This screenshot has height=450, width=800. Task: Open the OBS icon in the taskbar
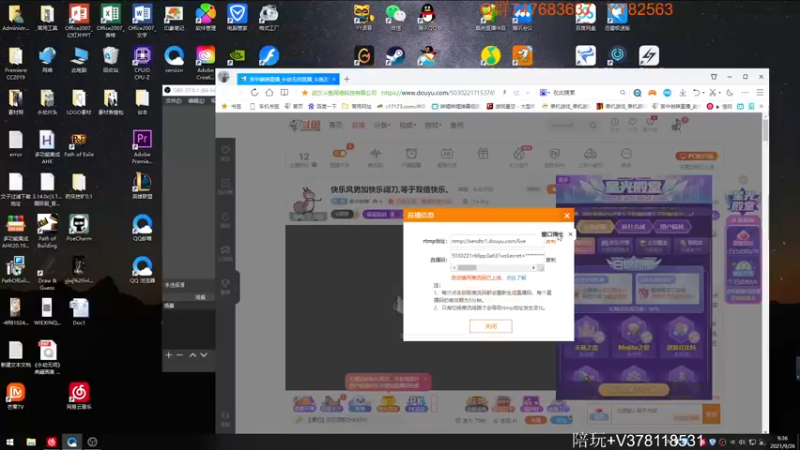[x=92, y=442]
